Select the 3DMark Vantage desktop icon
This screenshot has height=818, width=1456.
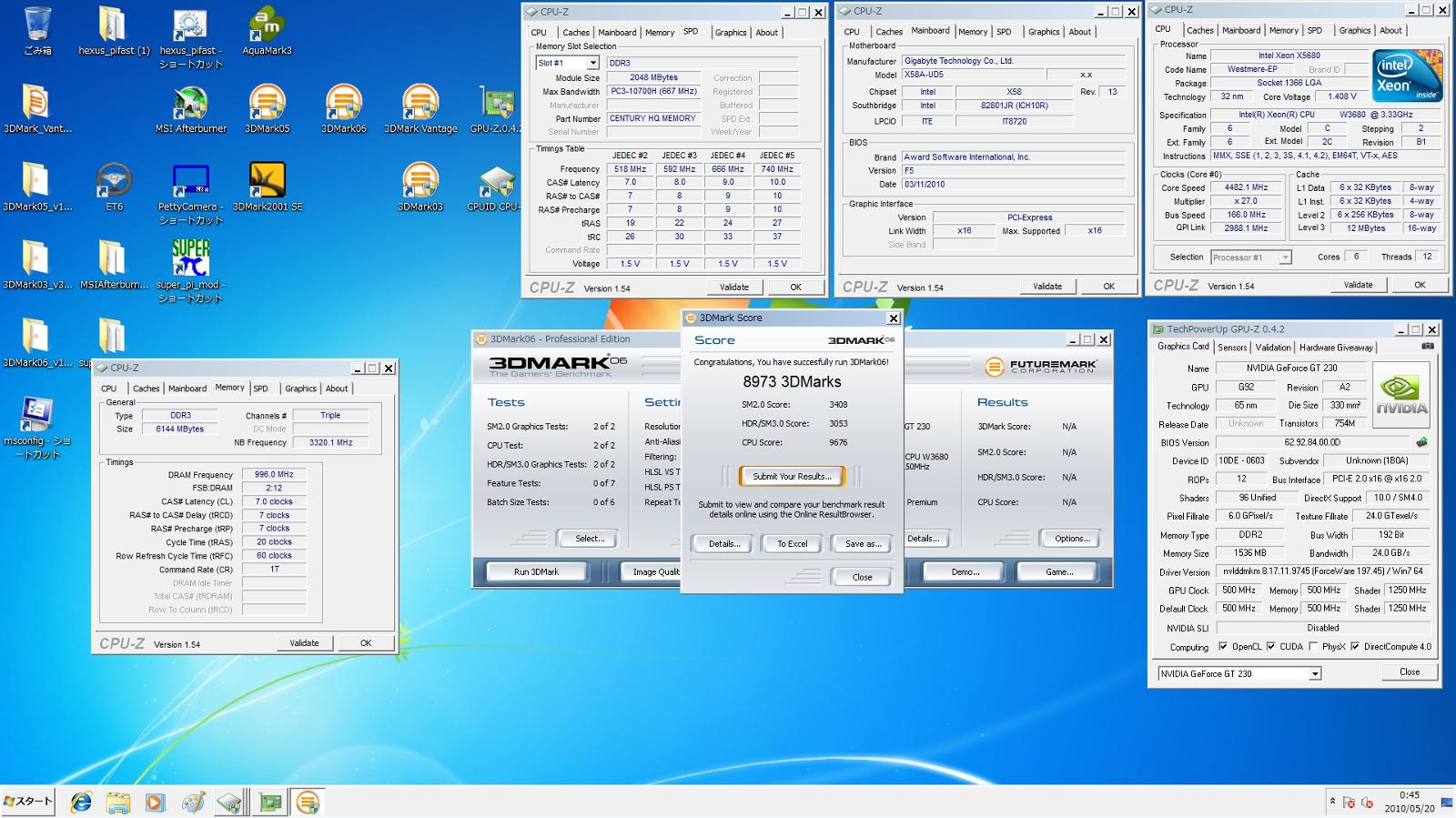420,109
